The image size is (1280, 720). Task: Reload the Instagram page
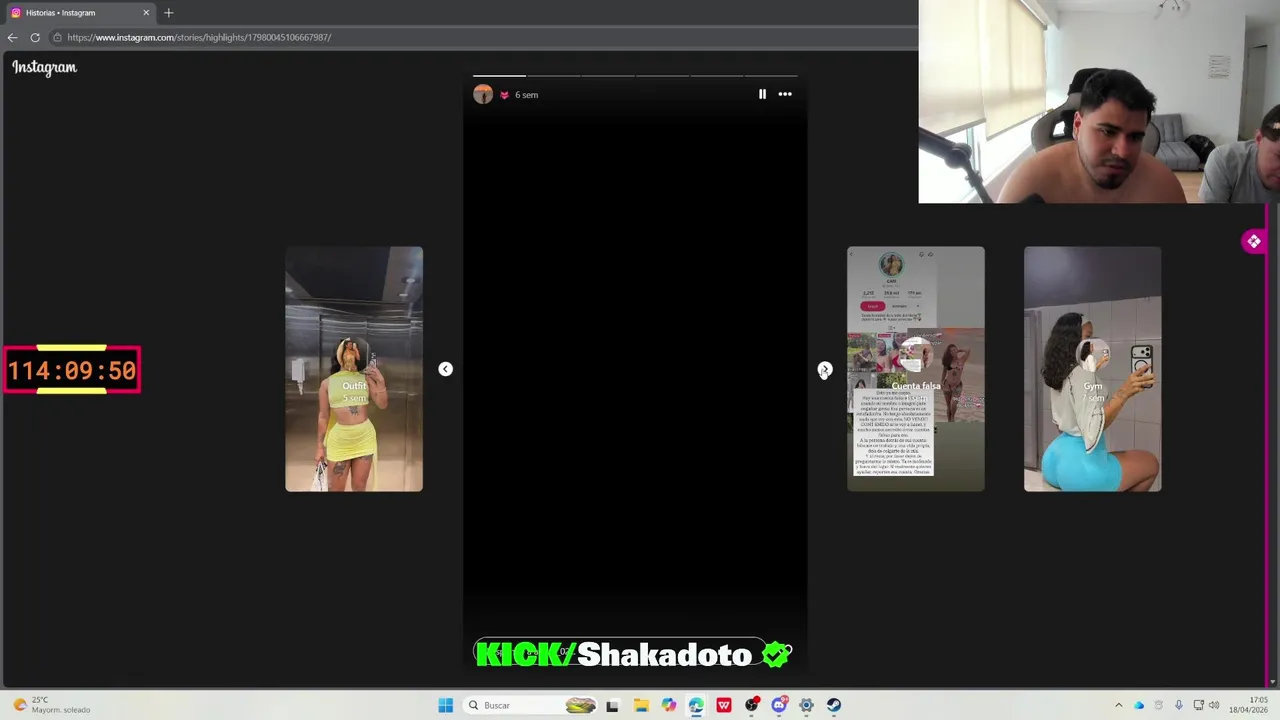[35, 37]
